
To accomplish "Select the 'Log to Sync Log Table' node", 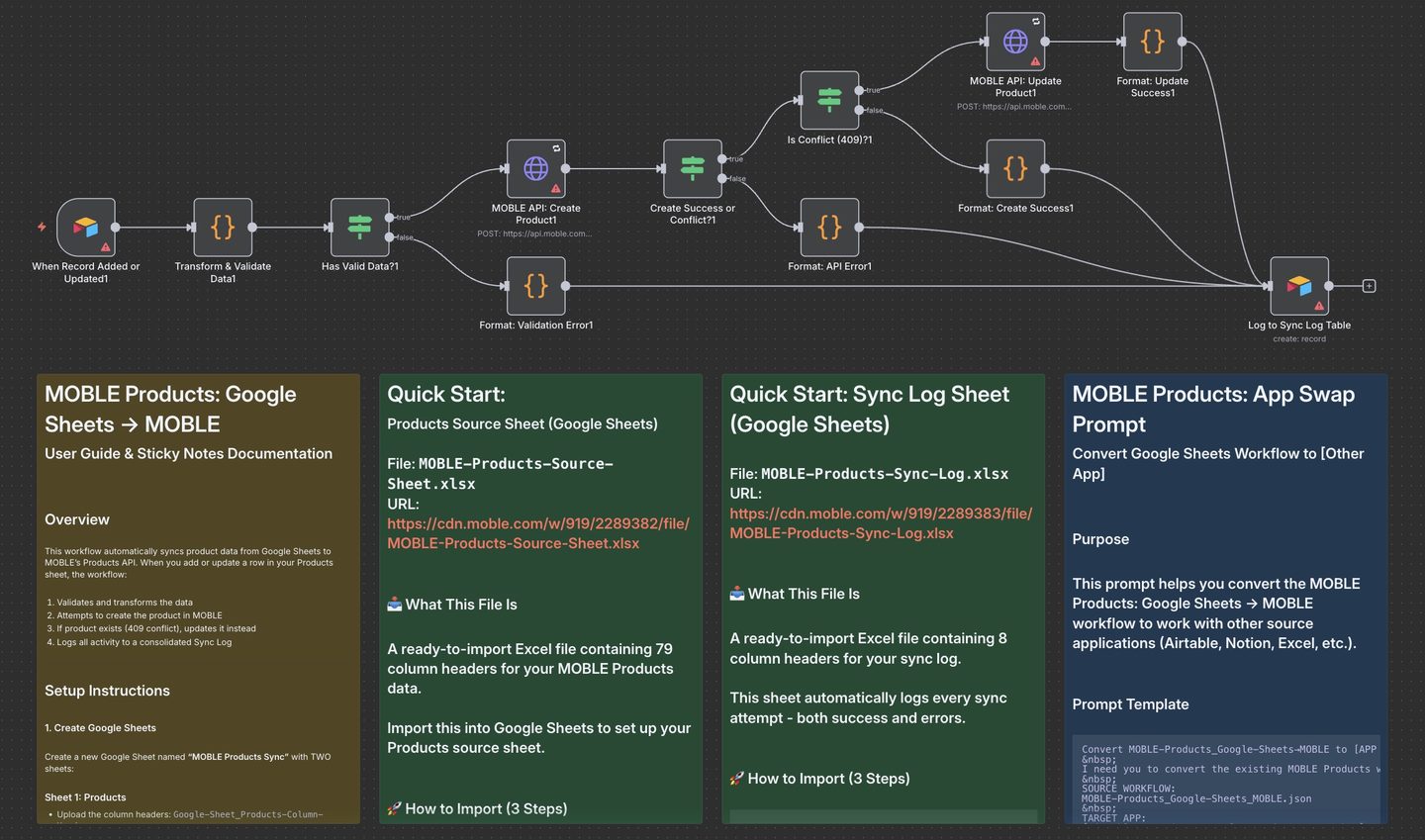I will 1298,286.
